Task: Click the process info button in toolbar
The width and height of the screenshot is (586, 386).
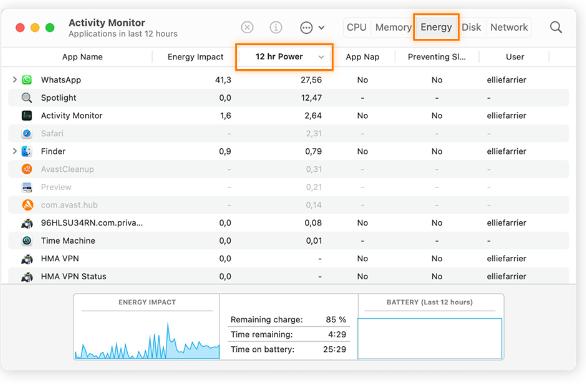Action: click(276, 27)
